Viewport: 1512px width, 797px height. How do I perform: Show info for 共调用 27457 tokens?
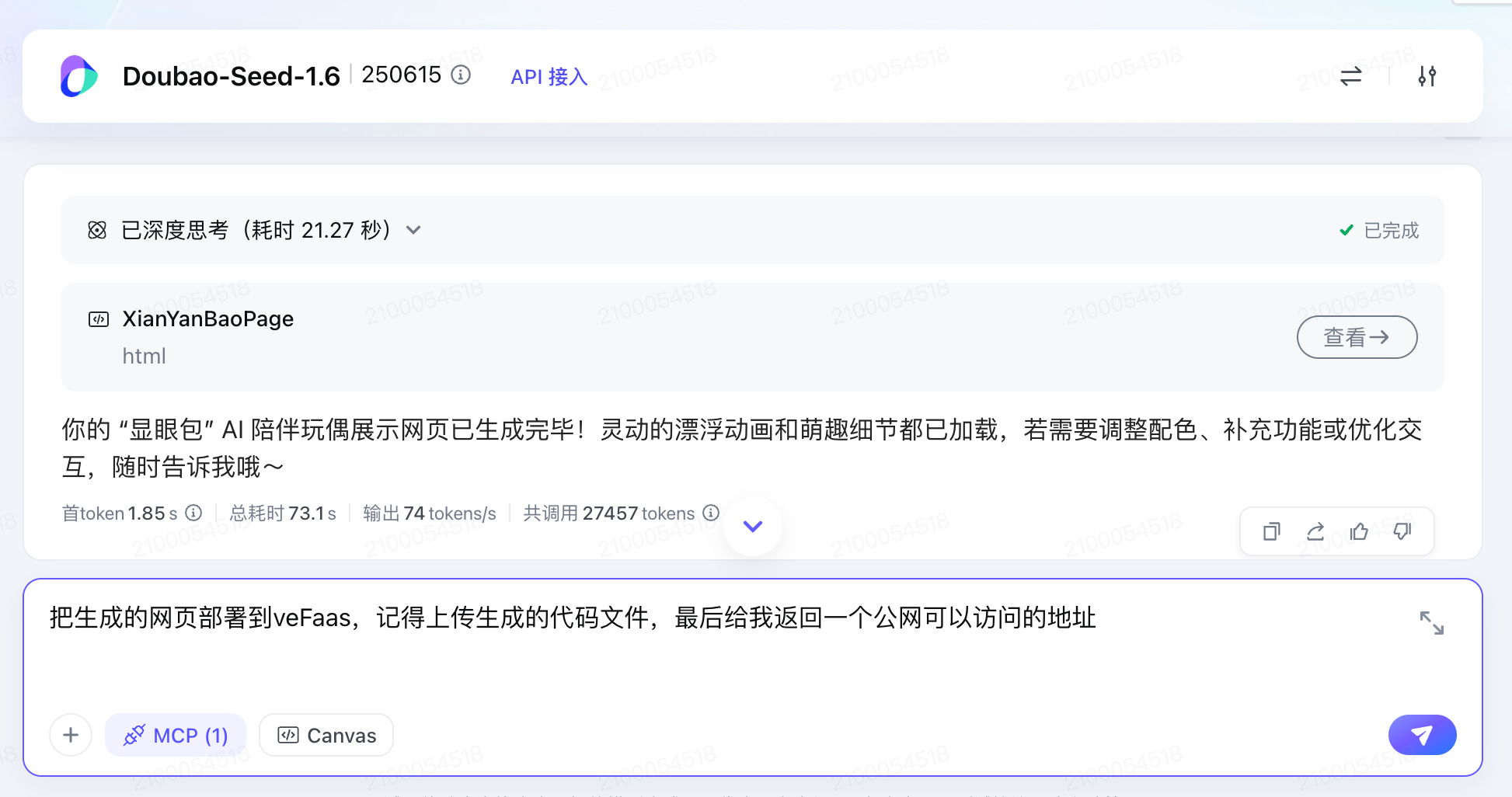tap(711, 513)
